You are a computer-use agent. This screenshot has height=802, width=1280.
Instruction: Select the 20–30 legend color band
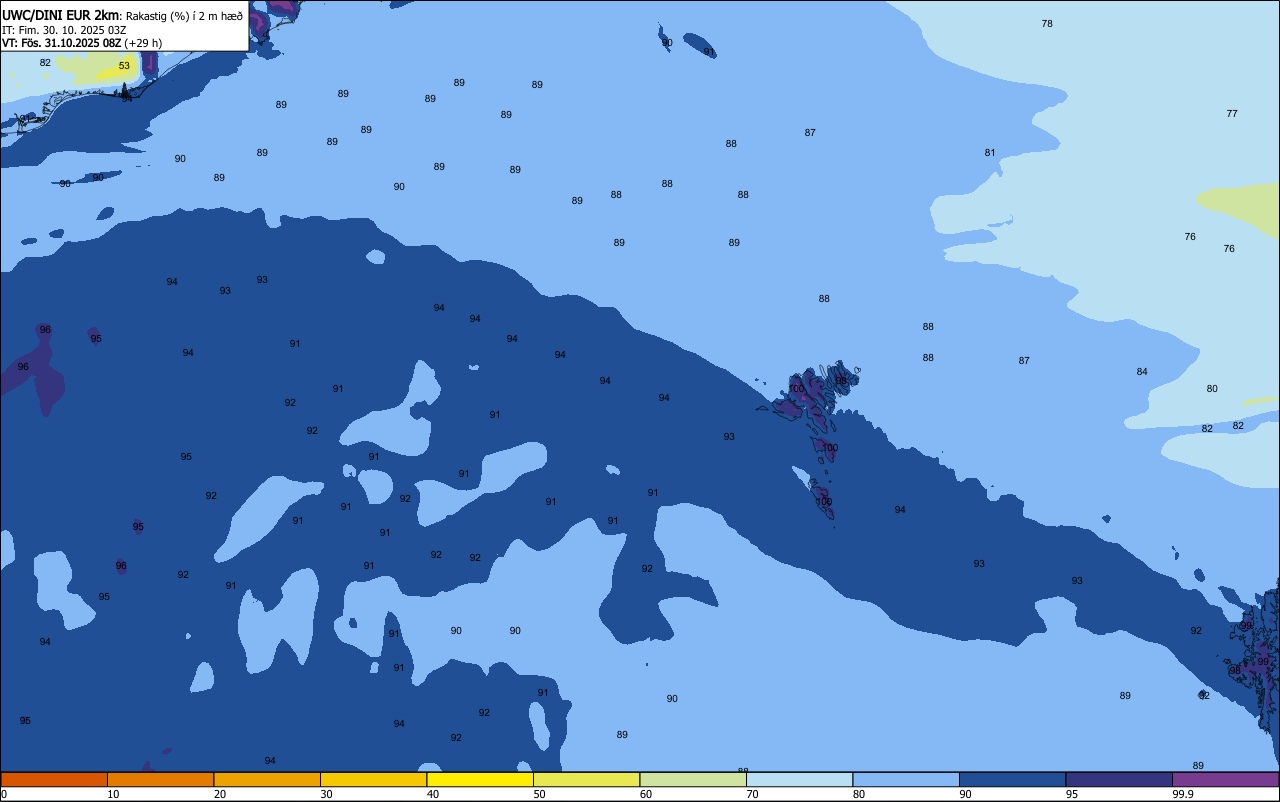[267, 779]
